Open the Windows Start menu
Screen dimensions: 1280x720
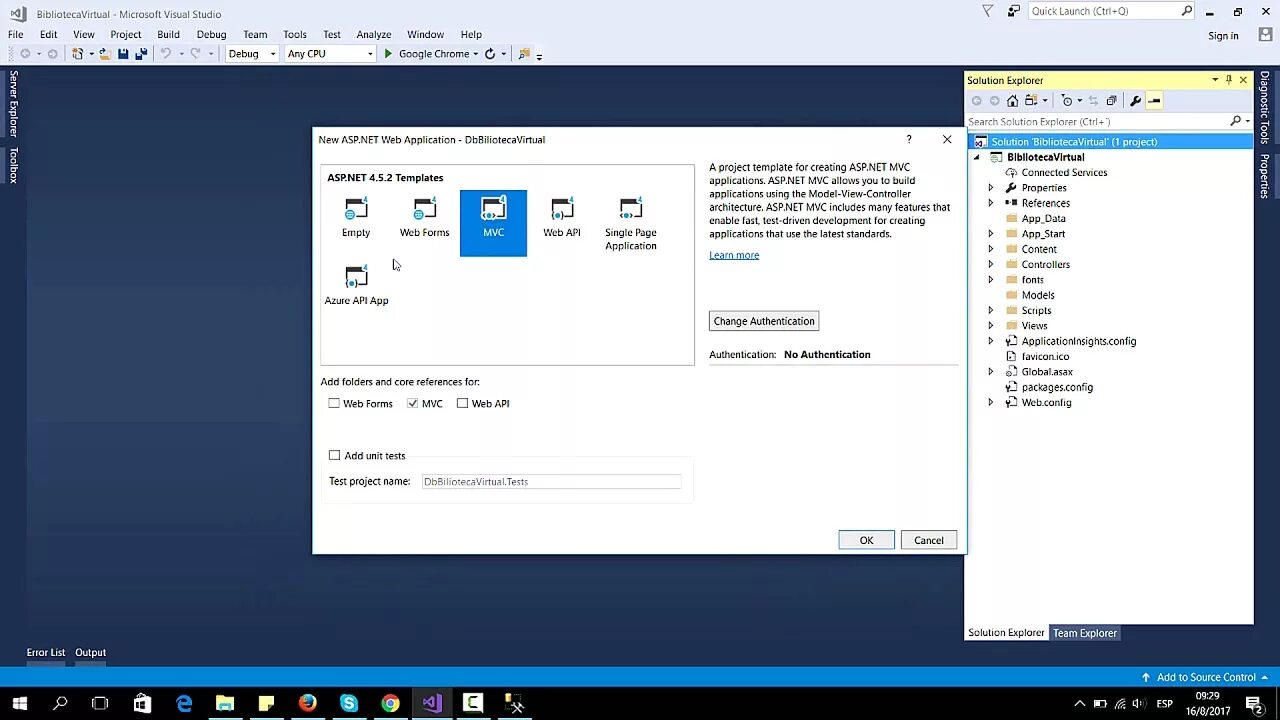tap(19, 704)
